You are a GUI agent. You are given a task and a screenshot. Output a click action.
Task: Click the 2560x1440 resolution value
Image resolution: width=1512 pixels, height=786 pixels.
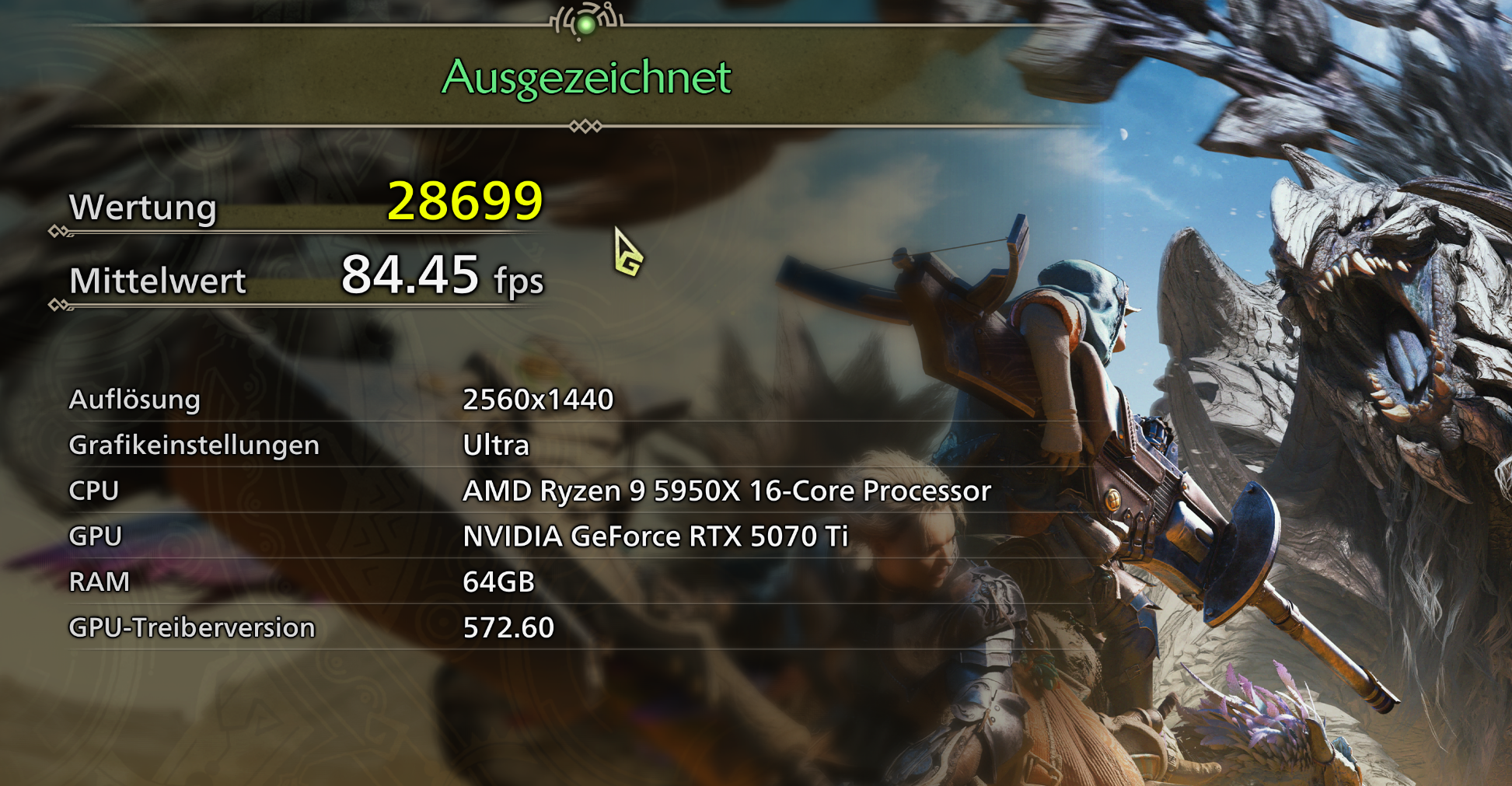(538, 400)
